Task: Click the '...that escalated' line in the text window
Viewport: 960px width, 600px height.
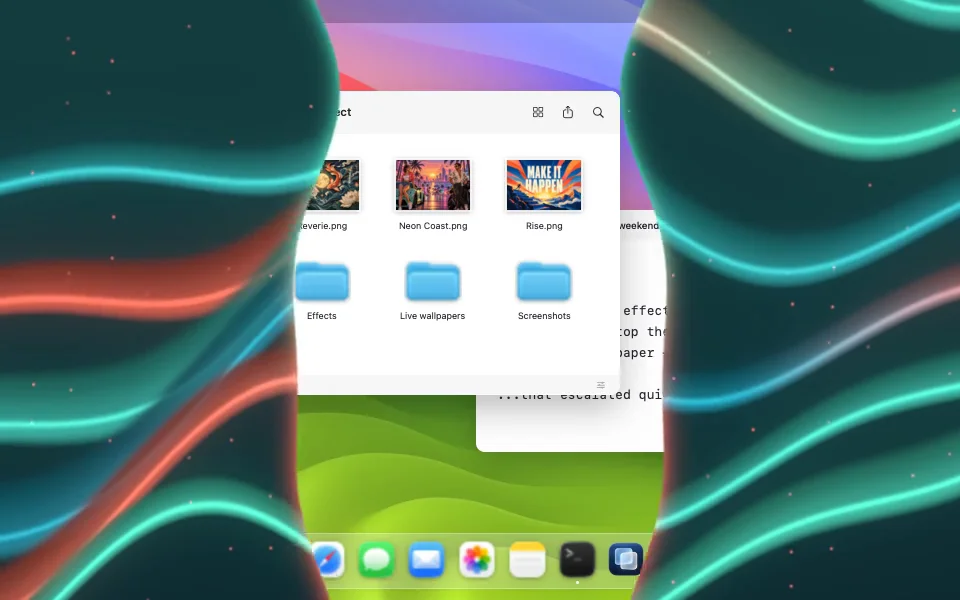Action: click(580, 395)
